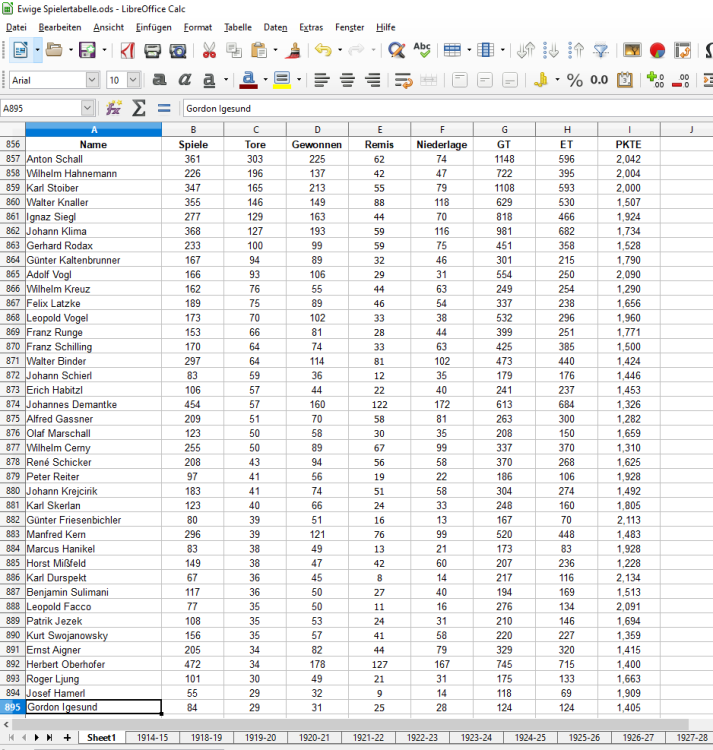Open the Einfügen menu

153,27
